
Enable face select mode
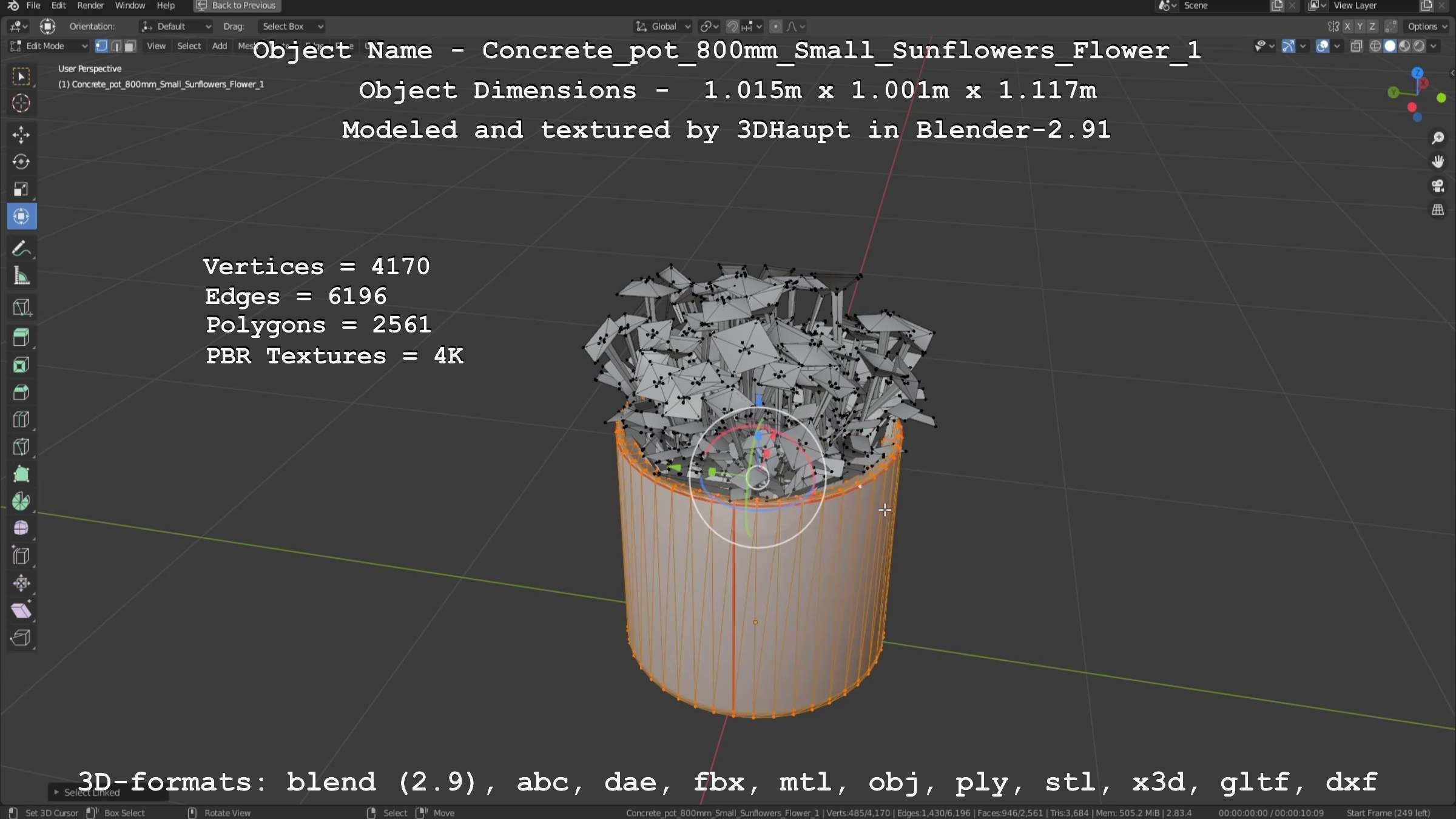(x=130, y=46)
